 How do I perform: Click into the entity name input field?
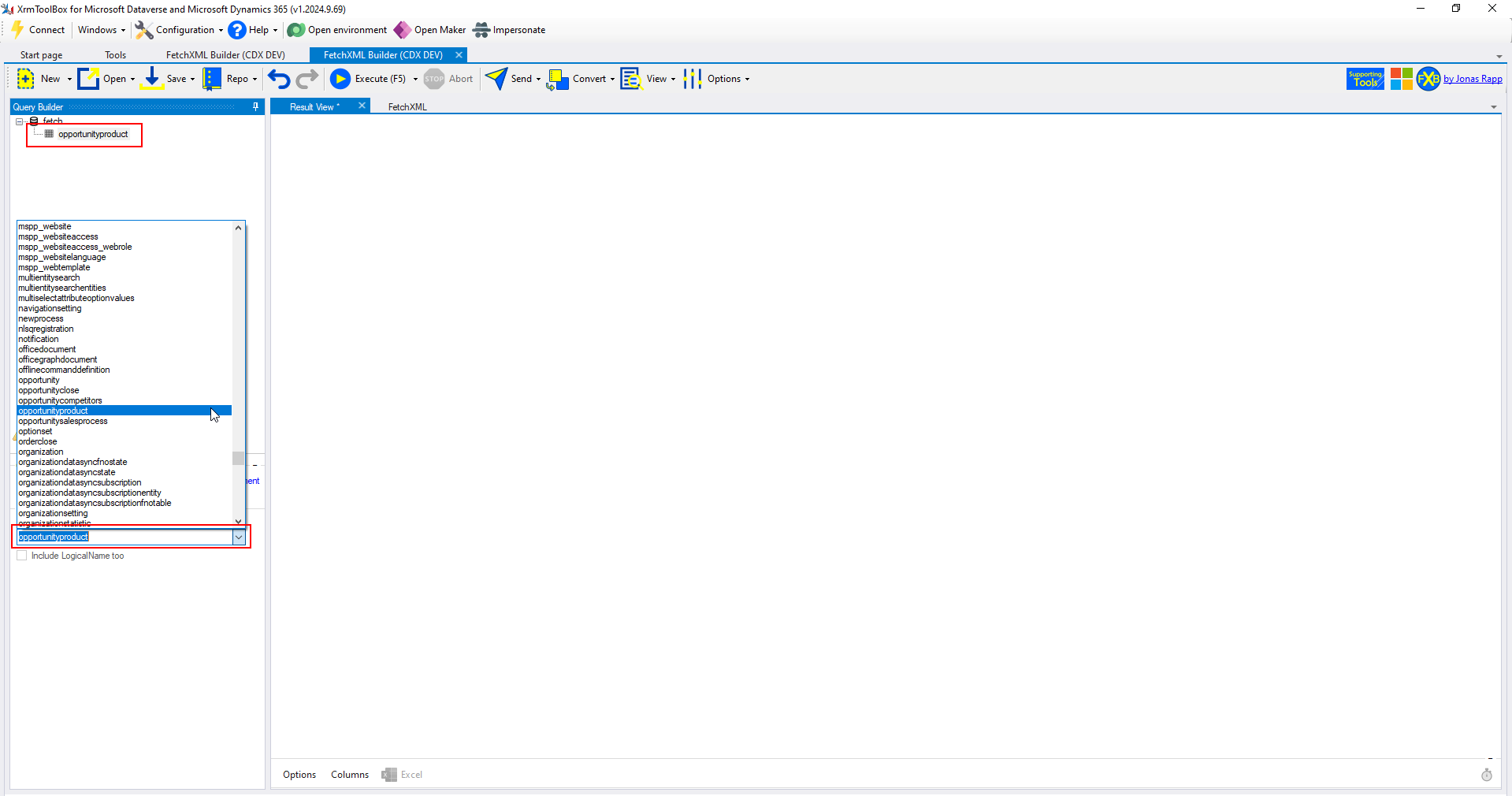pyautogui.click(x=124, y=537)
